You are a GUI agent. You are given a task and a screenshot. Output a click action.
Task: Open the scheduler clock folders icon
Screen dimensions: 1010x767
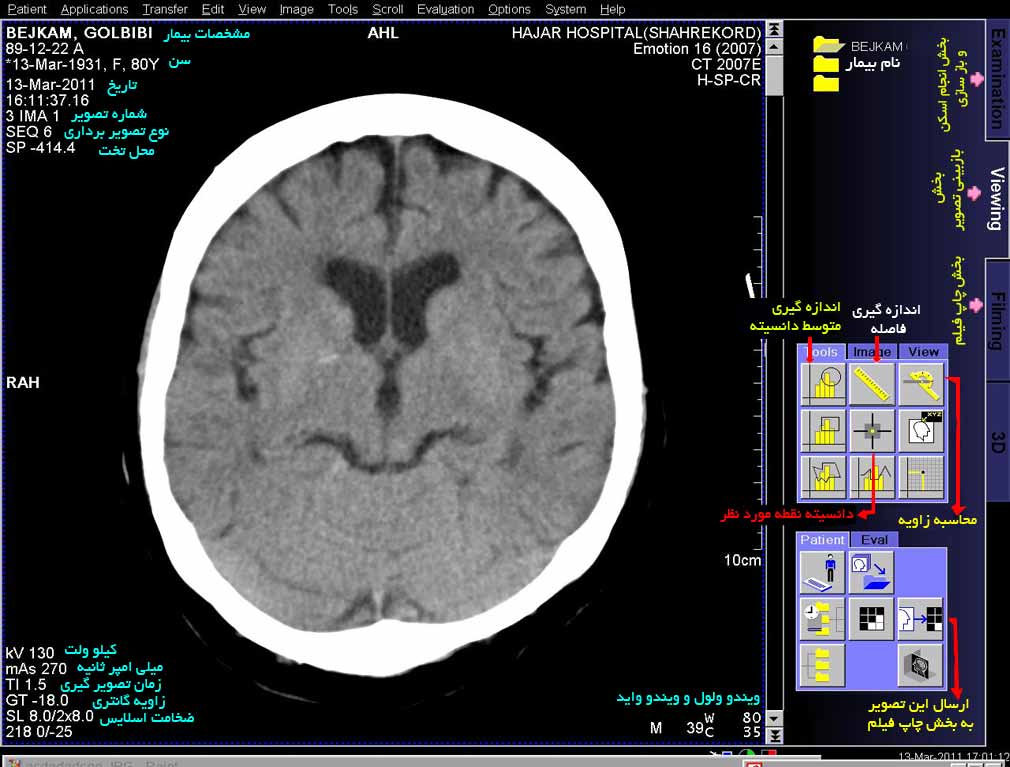[x=822, y=619]
